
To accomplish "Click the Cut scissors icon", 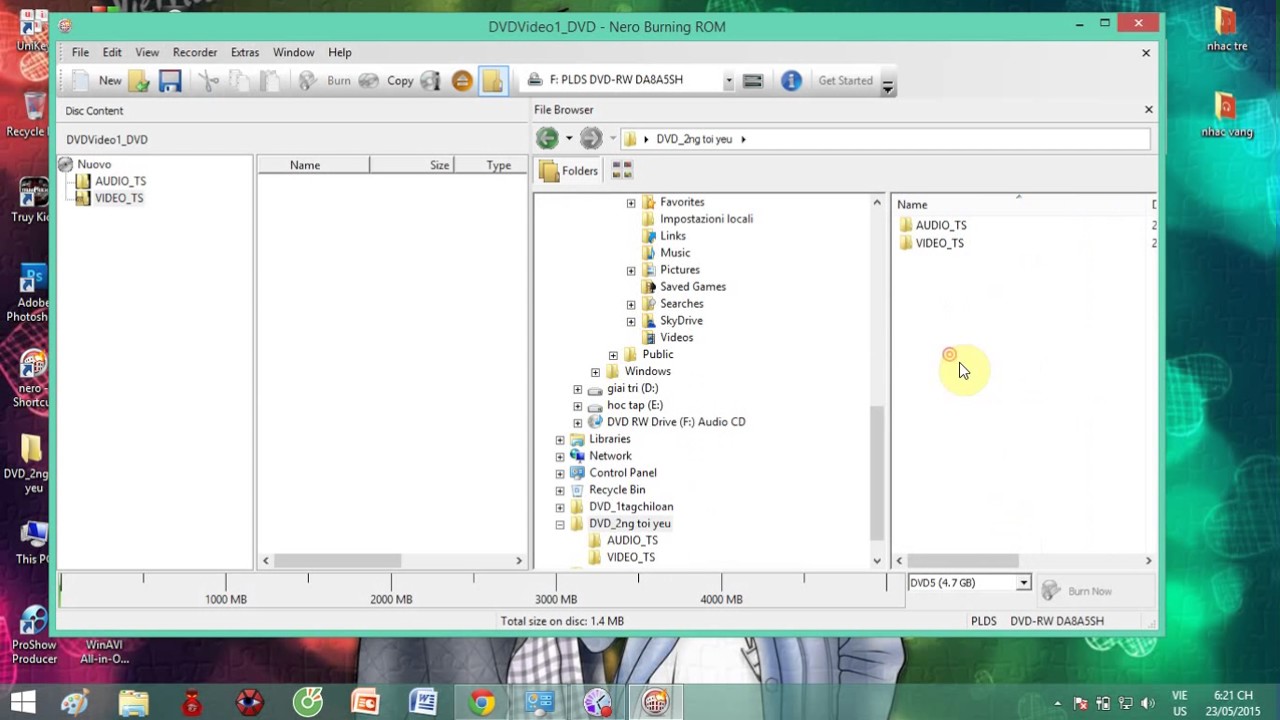I will (209, 81).
